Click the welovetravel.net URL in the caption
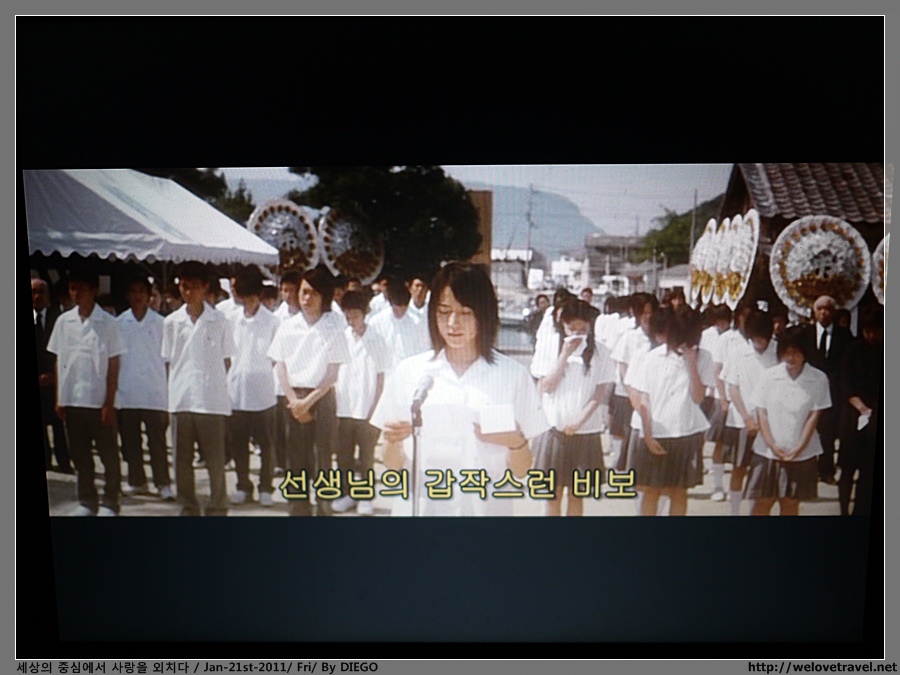Image resolution: width=900 pixels, height=675 pixels. click(822, 667)
